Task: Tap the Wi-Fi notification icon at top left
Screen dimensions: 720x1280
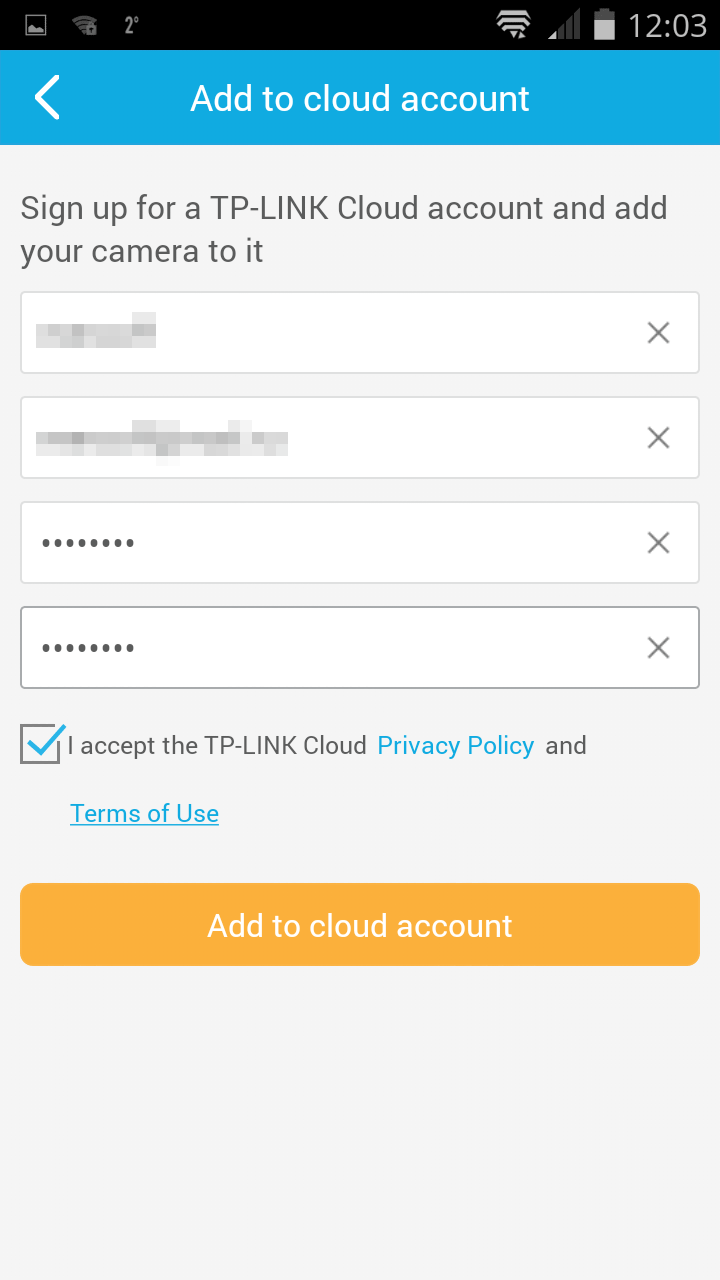Action: [85, 25]
